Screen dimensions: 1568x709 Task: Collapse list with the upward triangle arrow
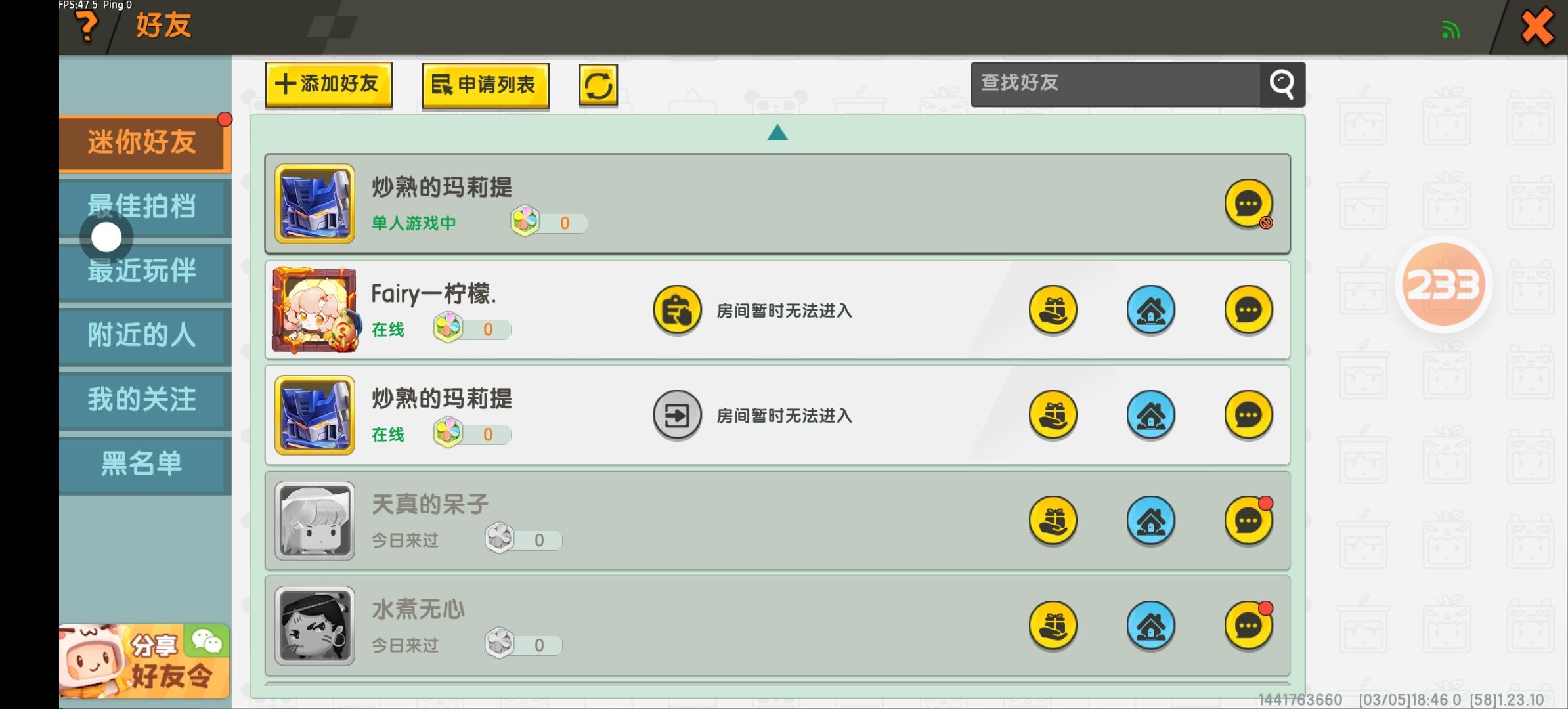point(777,133)
